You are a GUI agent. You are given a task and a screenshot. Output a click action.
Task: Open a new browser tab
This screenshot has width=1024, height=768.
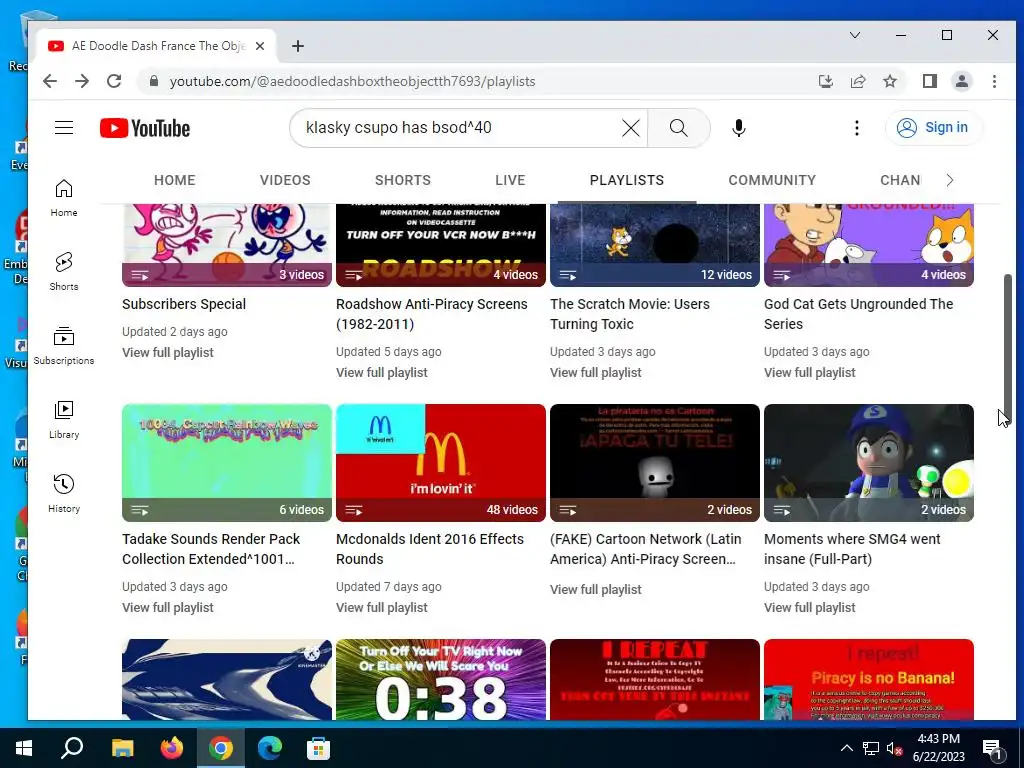pos(298,46)
